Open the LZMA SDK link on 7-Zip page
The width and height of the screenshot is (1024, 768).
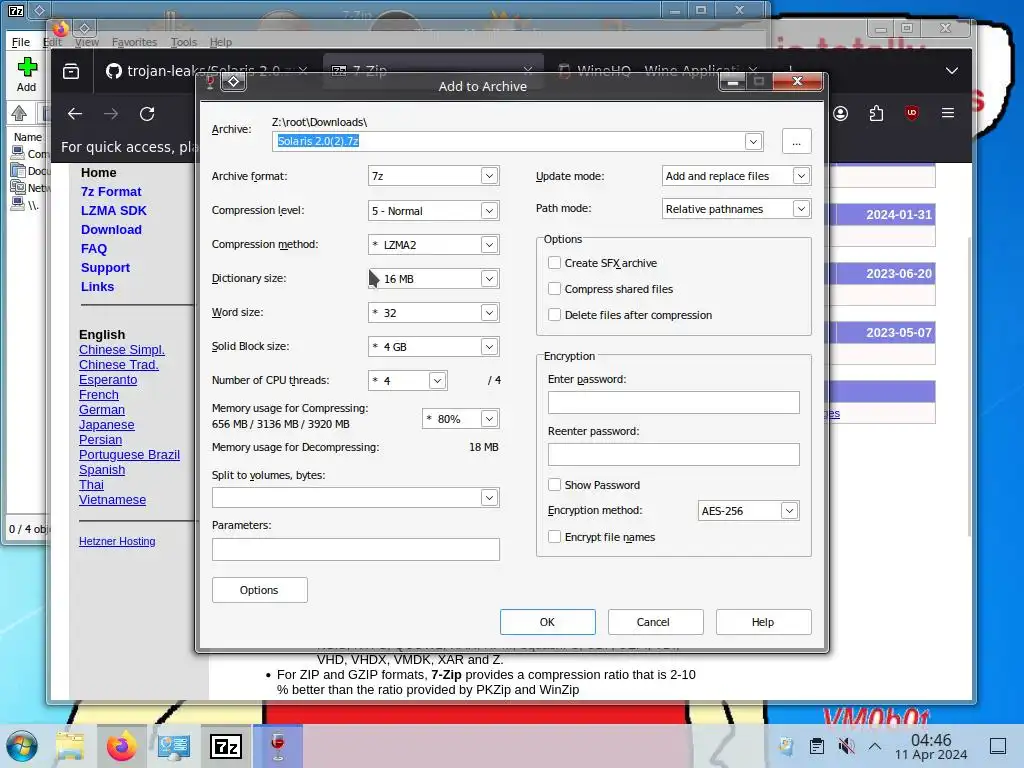114,210
